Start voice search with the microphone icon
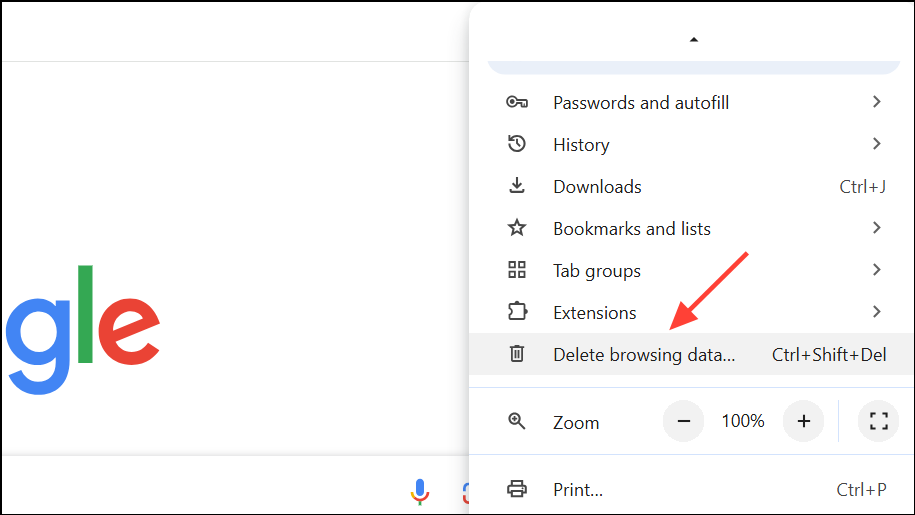The image size is (915, 515). click(420, 492)
